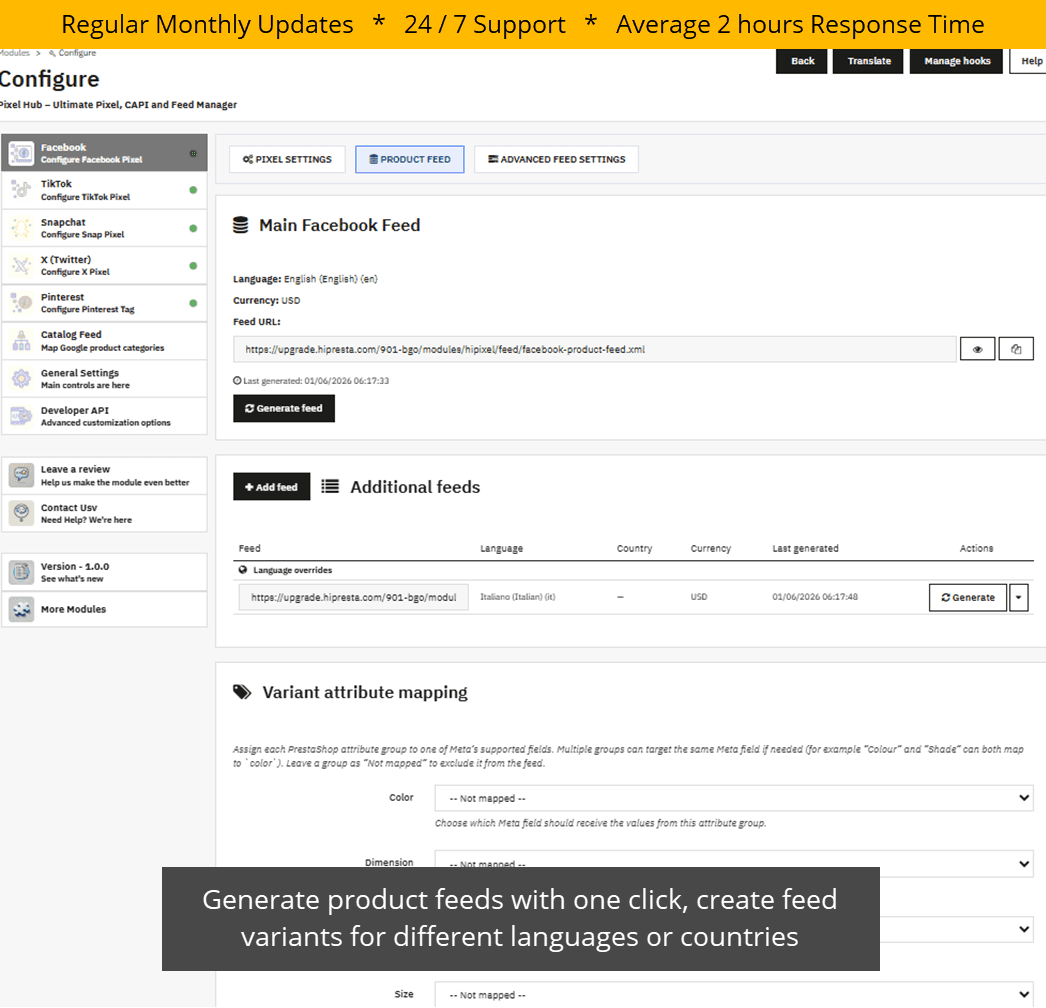The width and height of the screenshot is (1046, 1008).
Task: Click the 'Currency' column header
Action: pyautogui.click(x=710, y=548)
